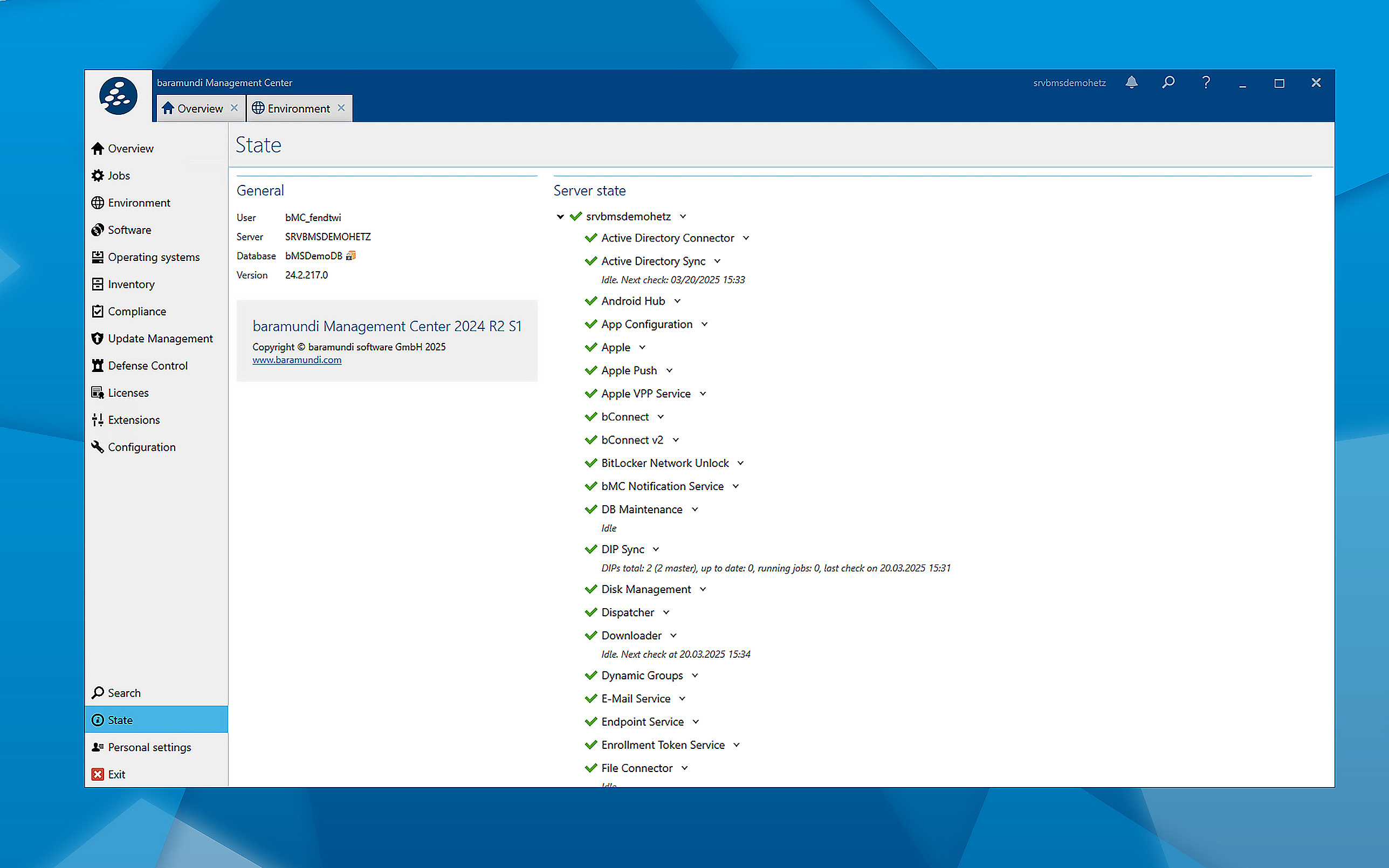Open File Connector dropdown arrow

[x=685, y=768]
